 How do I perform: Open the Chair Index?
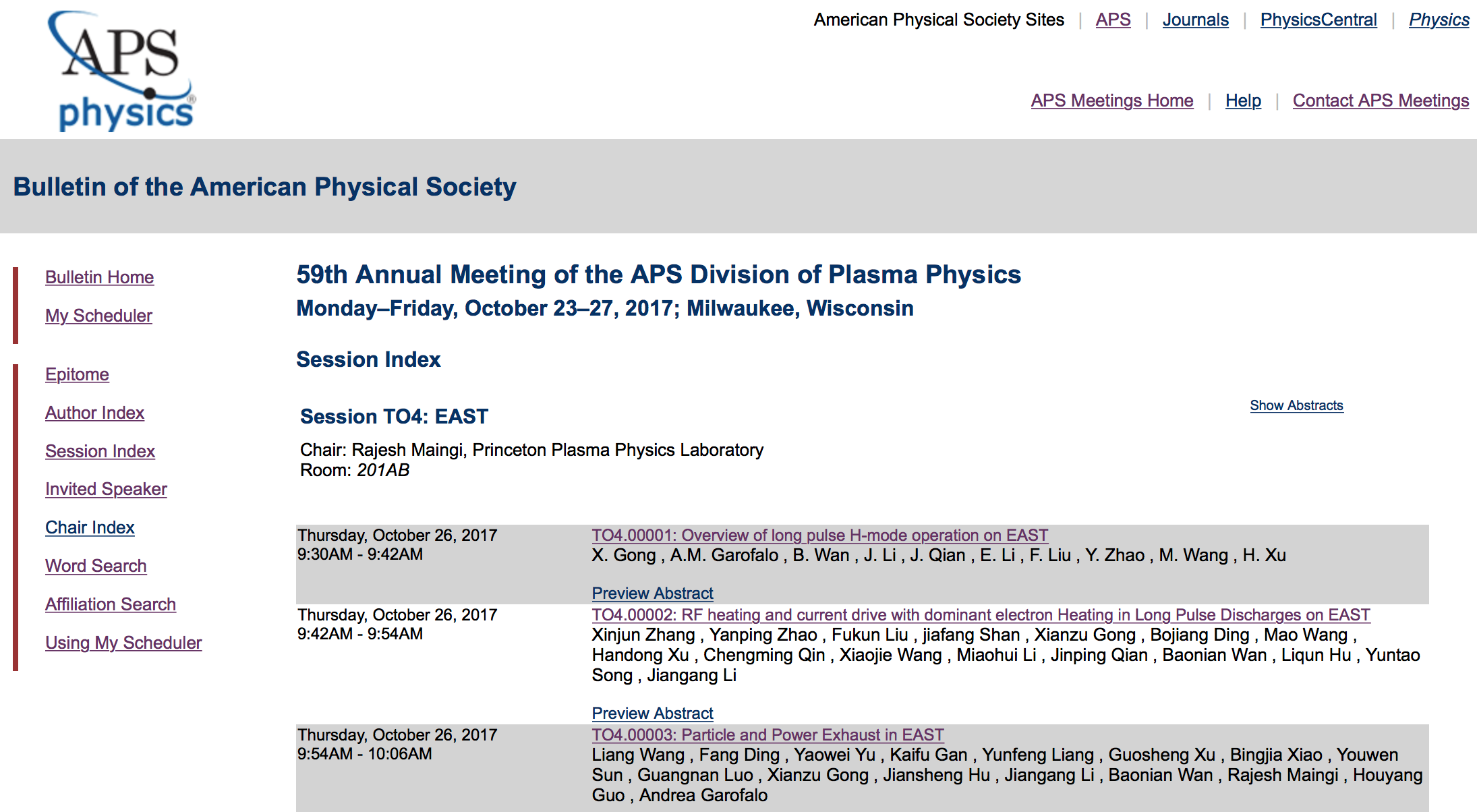[90, 527]
